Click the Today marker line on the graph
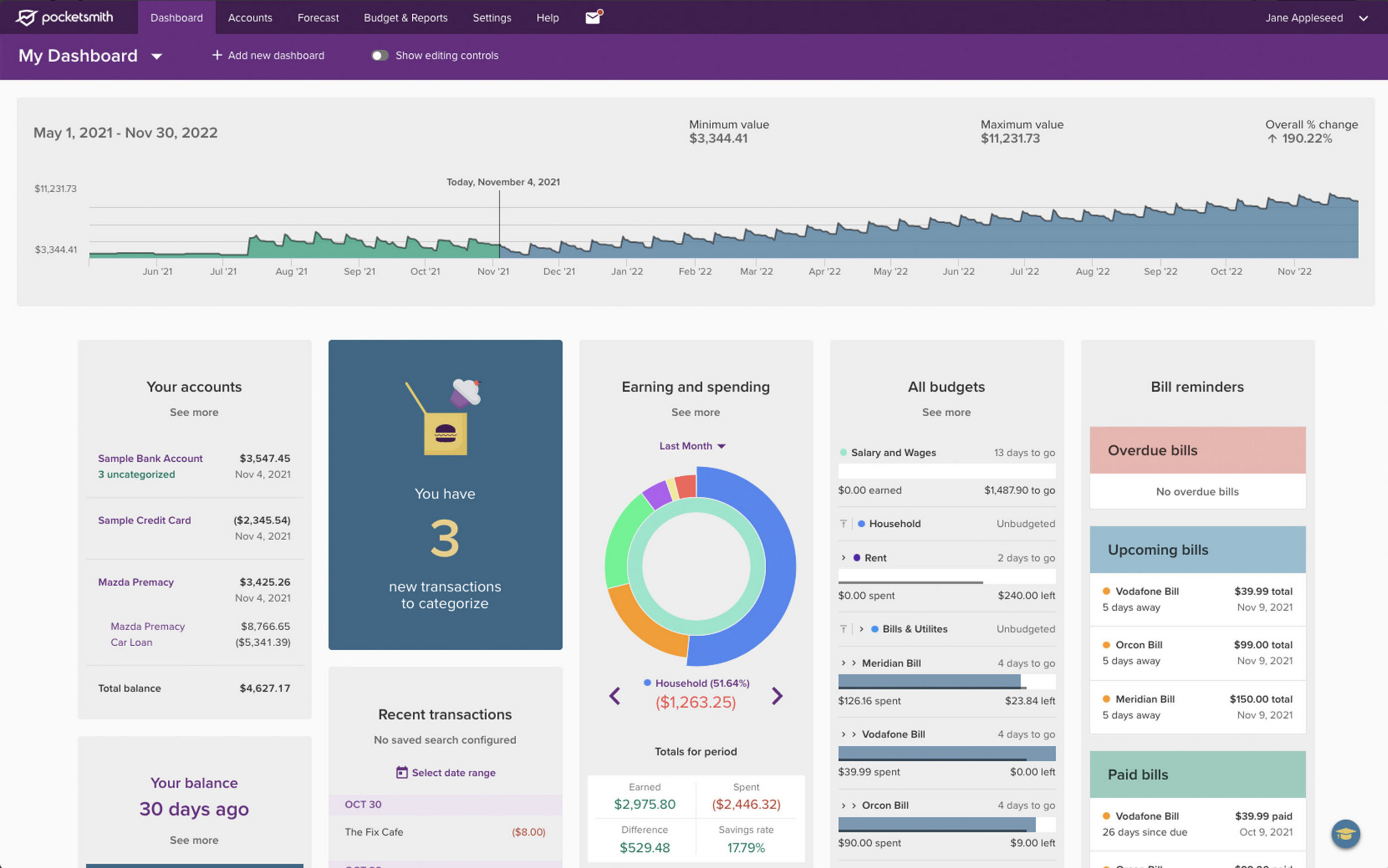 click(500, 224)
